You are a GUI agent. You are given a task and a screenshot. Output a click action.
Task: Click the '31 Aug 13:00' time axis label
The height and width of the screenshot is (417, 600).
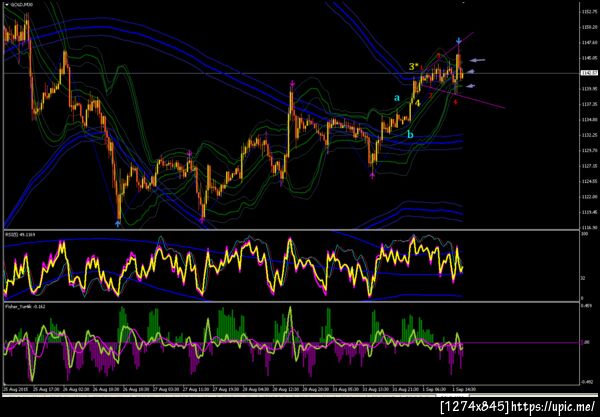(375, 389)
